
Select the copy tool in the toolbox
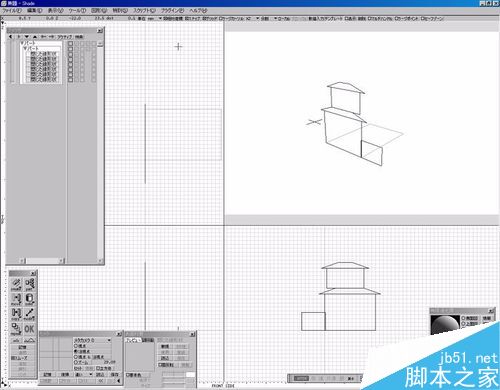(x=16, y=314)
